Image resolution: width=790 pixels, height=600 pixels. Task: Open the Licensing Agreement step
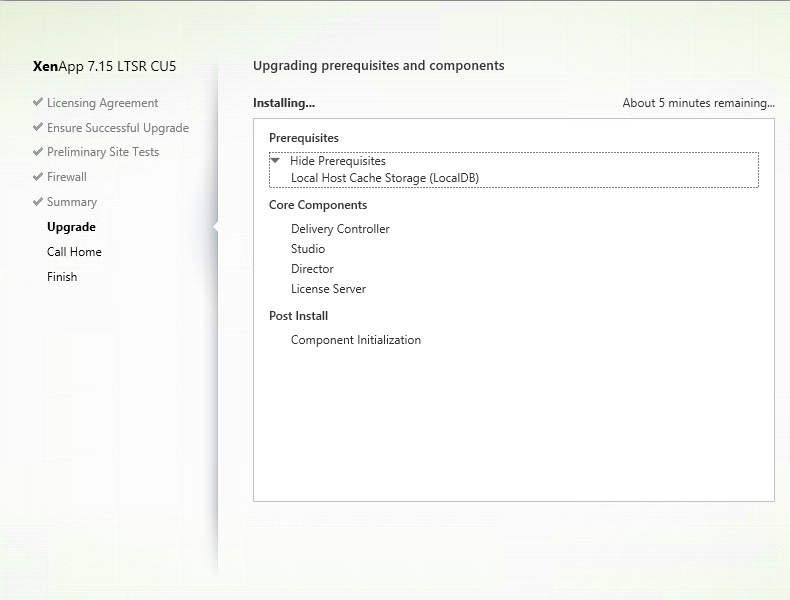click(x=102, y=103)
